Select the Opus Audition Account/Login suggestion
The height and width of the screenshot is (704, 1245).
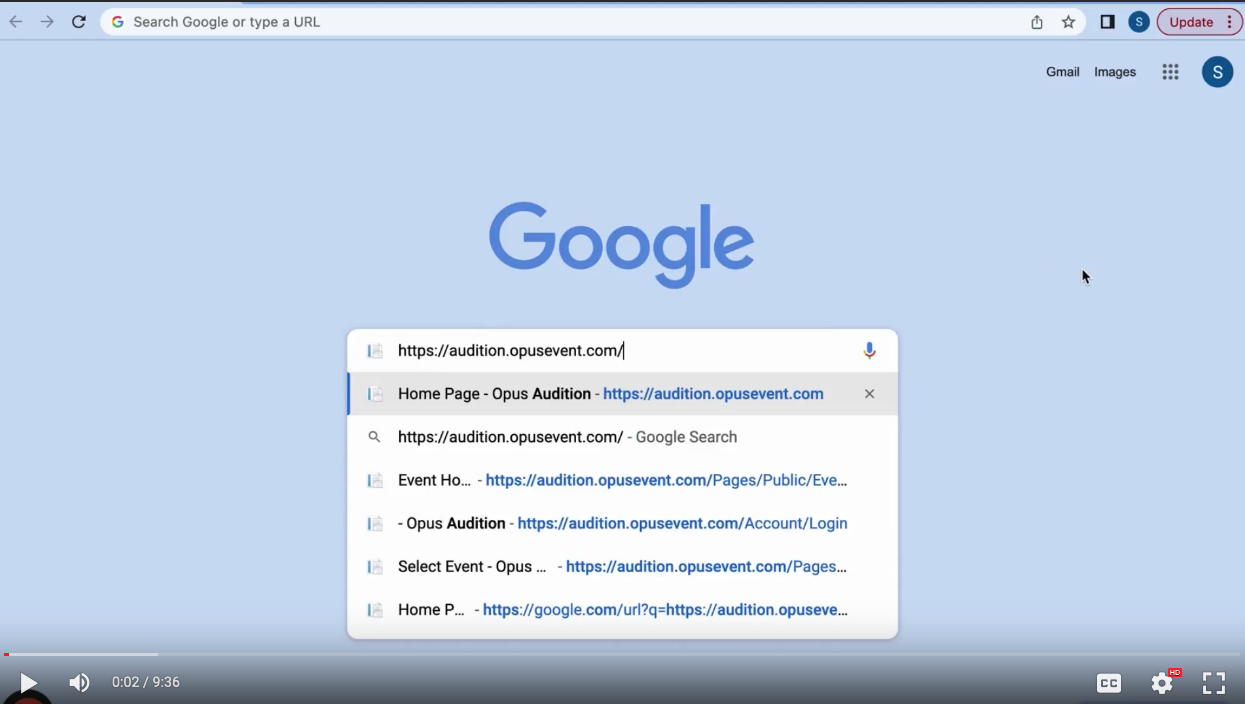tap(622, 523)
